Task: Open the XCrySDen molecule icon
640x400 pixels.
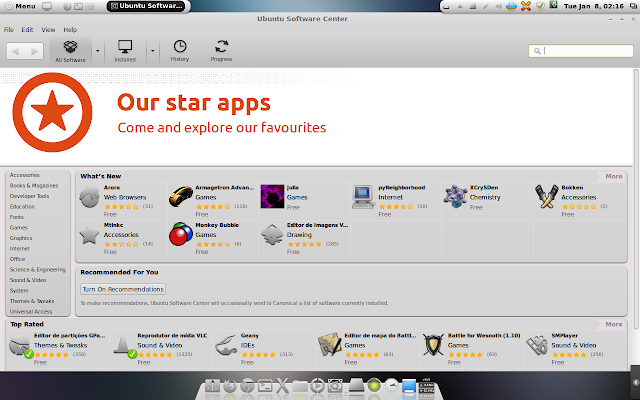Action: 455,196
